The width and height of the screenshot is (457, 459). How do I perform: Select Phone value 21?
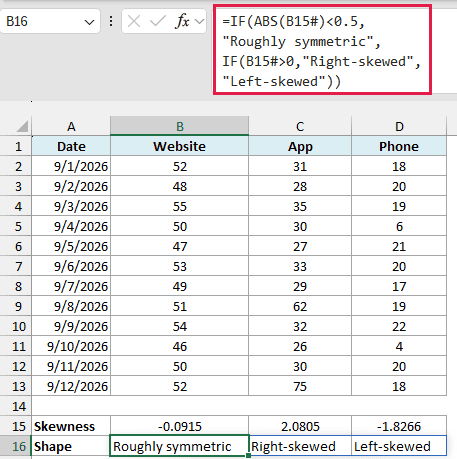(x=399, y=246)
